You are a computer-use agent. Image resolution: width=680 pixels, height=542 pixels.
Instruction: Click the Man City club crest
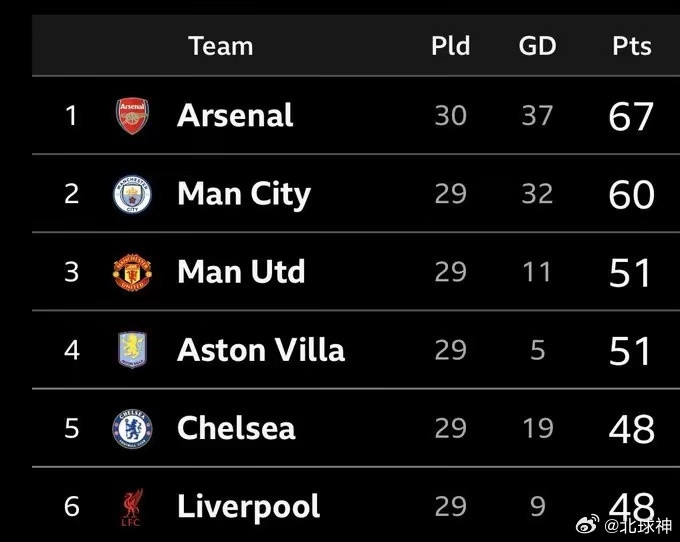(132, 194)
